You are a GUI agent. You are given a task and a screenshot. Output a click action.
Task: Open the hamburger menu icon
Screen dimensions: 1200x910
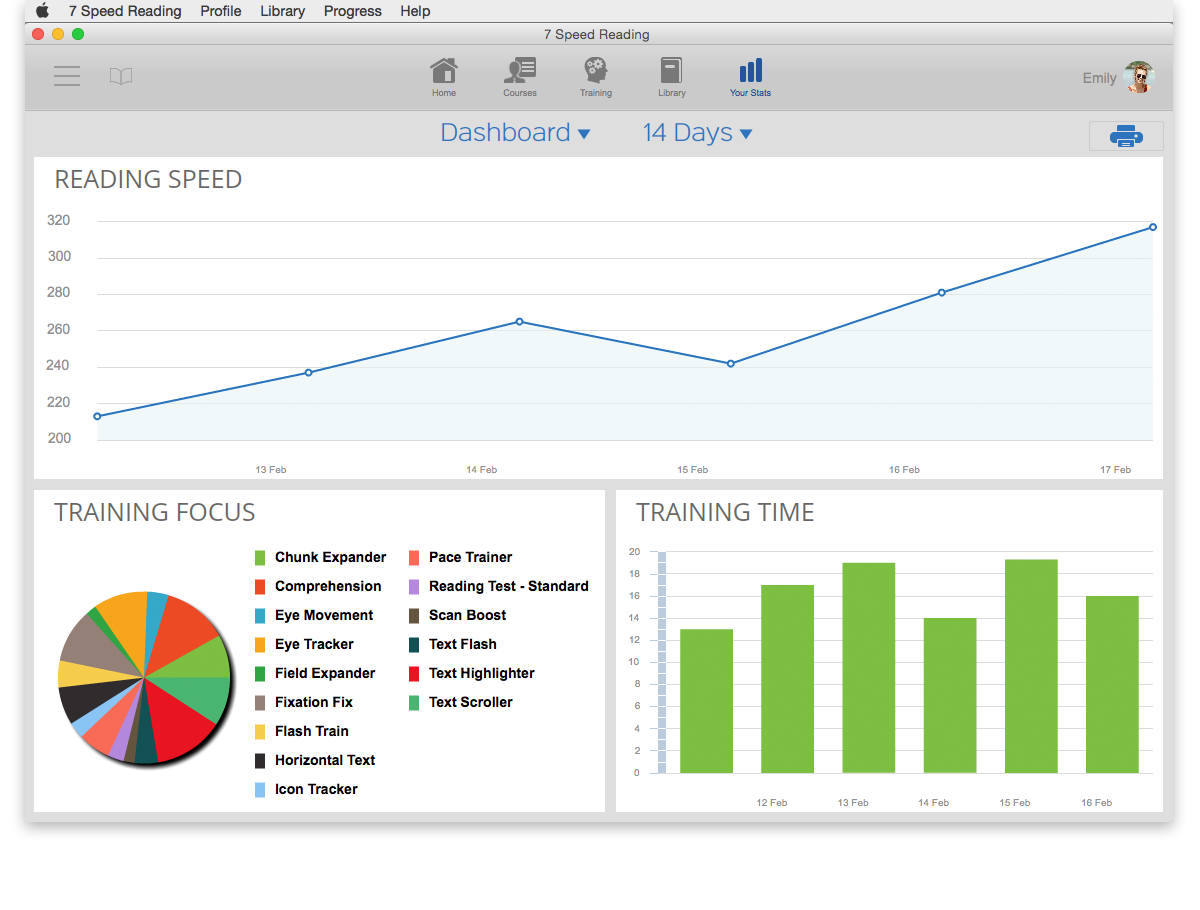(x=67, y=76)
